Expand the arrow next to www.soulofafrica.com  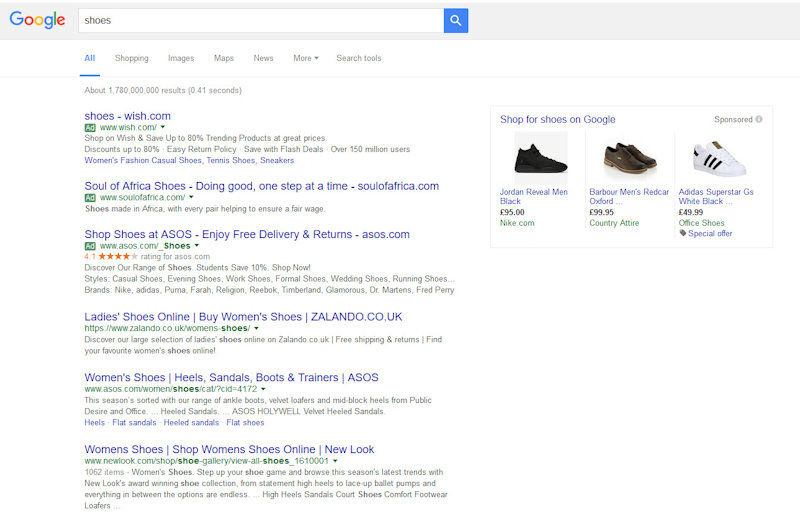click(191, 197)
